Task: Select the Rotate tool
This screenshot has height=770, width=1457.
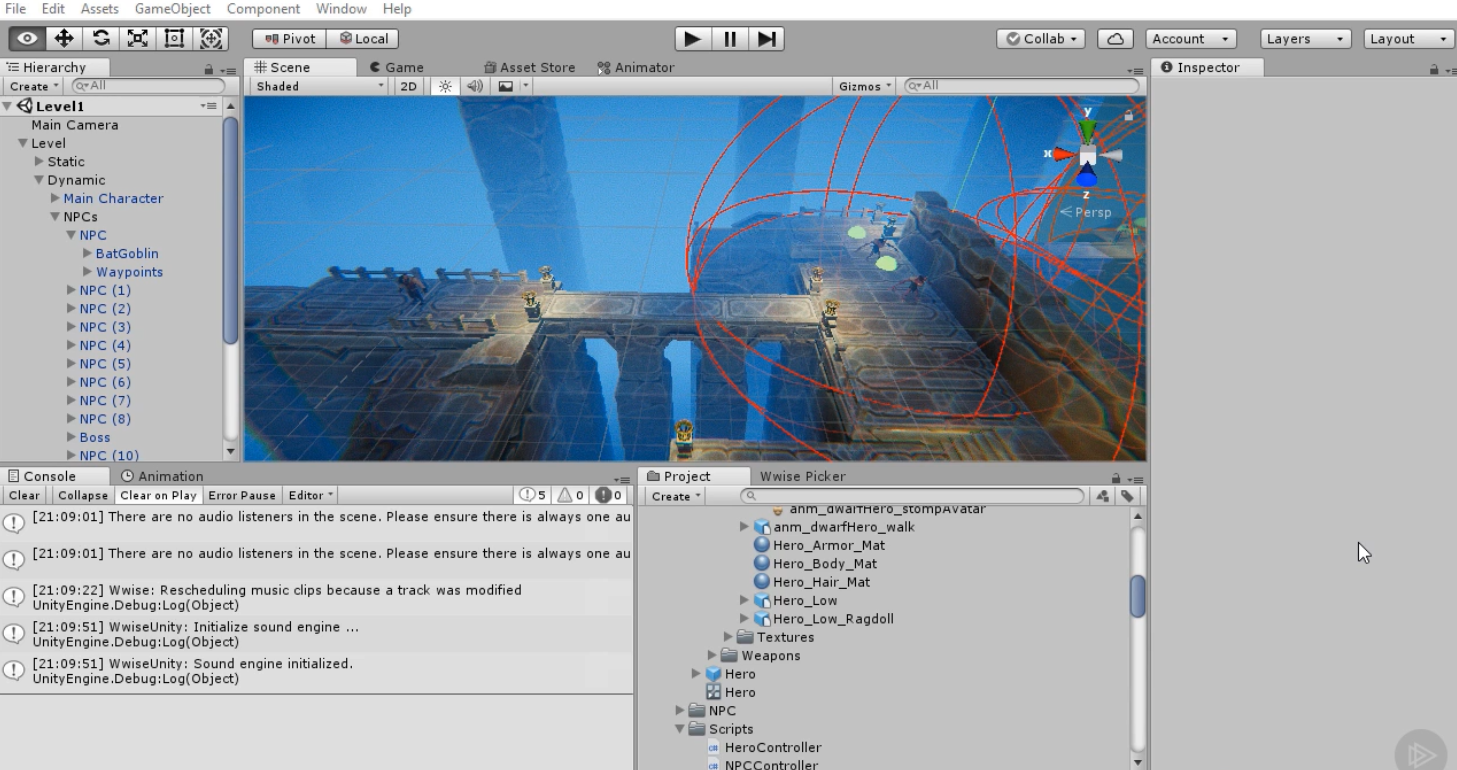Action: (x=101, y=39)
